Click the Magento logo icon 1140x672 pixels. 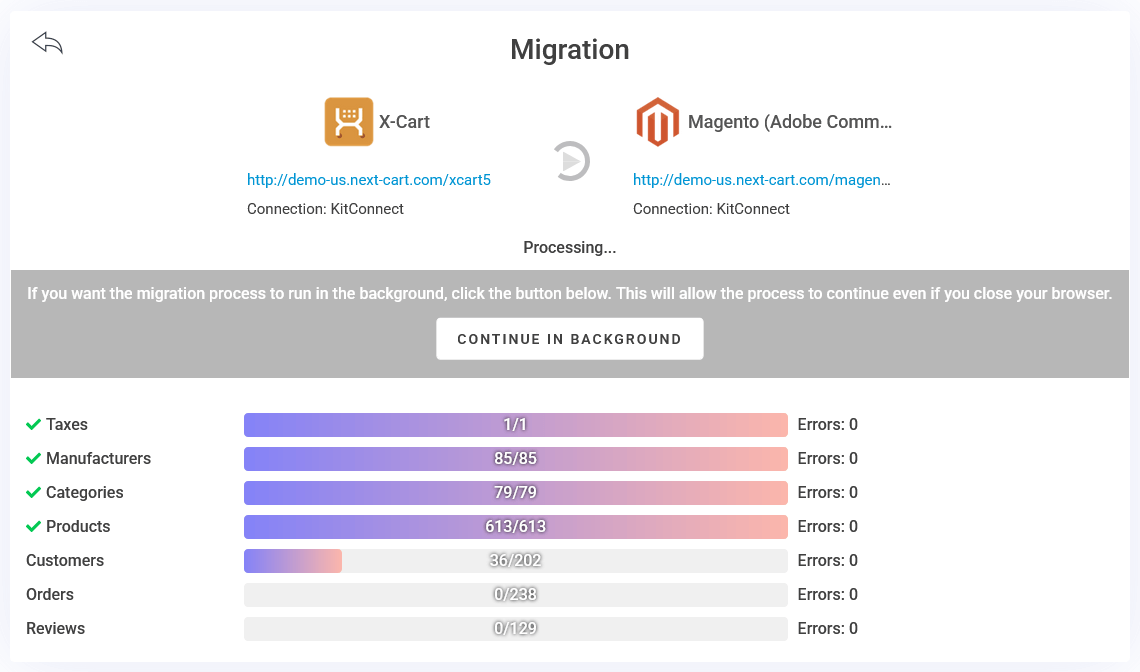[x=657, y=121]
